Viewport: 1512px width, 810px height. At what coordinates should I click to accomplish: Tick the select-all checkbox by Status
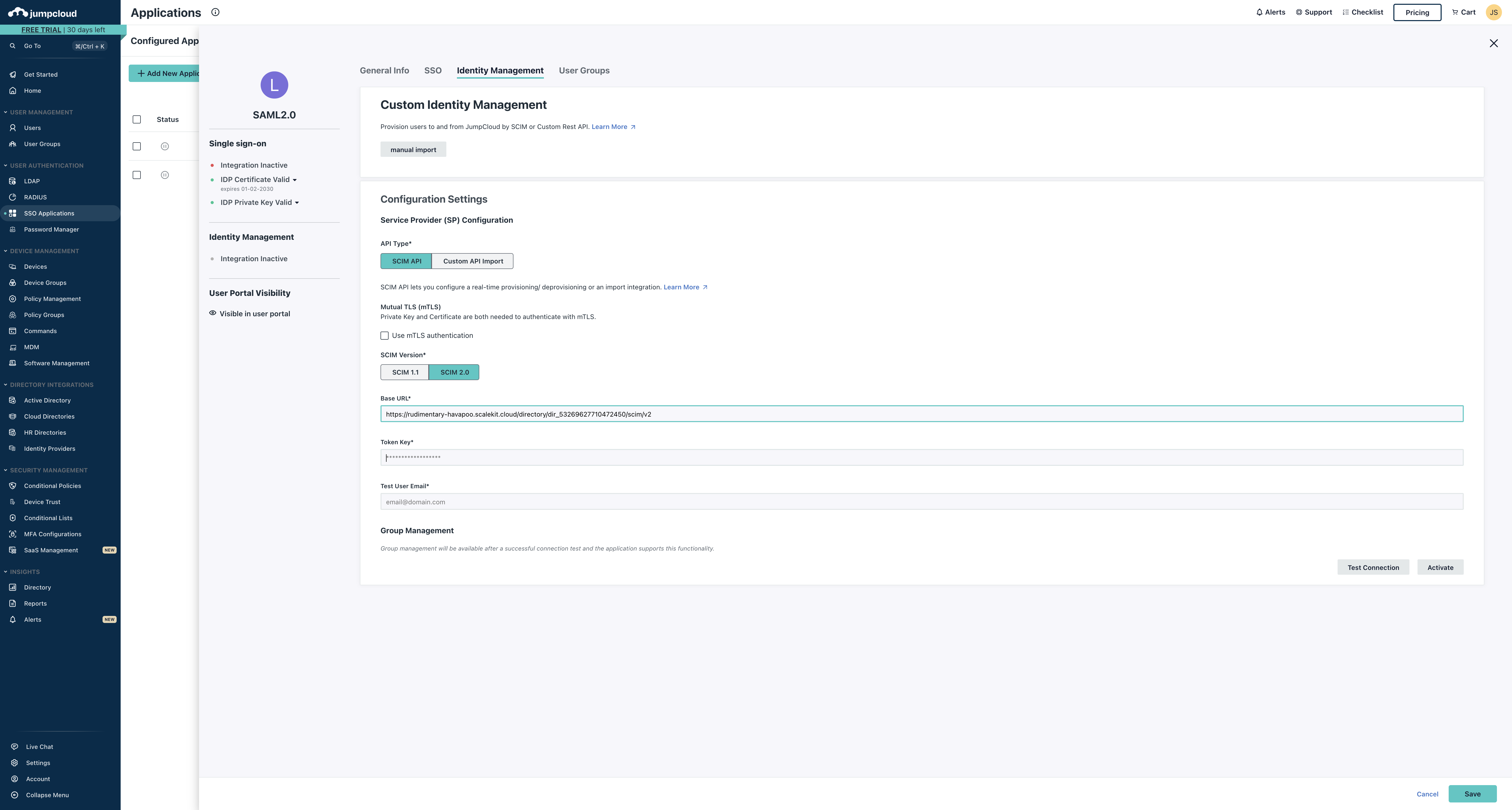pyautogui.click(x=137, y=120)
